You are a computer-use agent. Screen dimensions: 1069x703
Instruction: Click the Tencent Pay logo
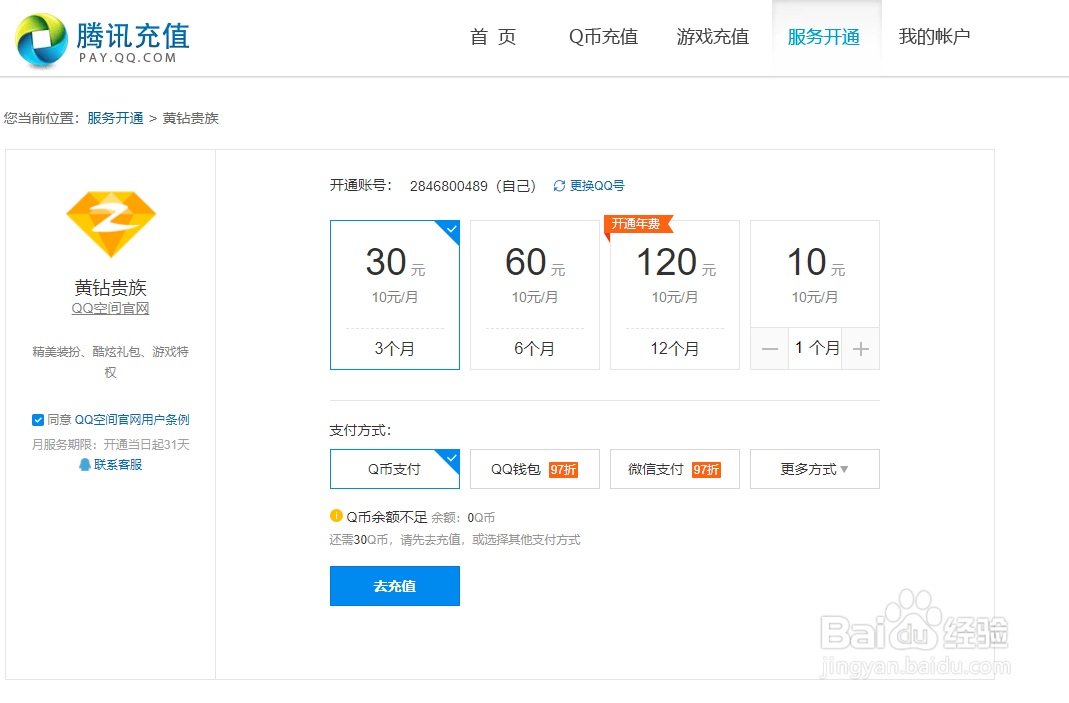[x=102, y=40]
